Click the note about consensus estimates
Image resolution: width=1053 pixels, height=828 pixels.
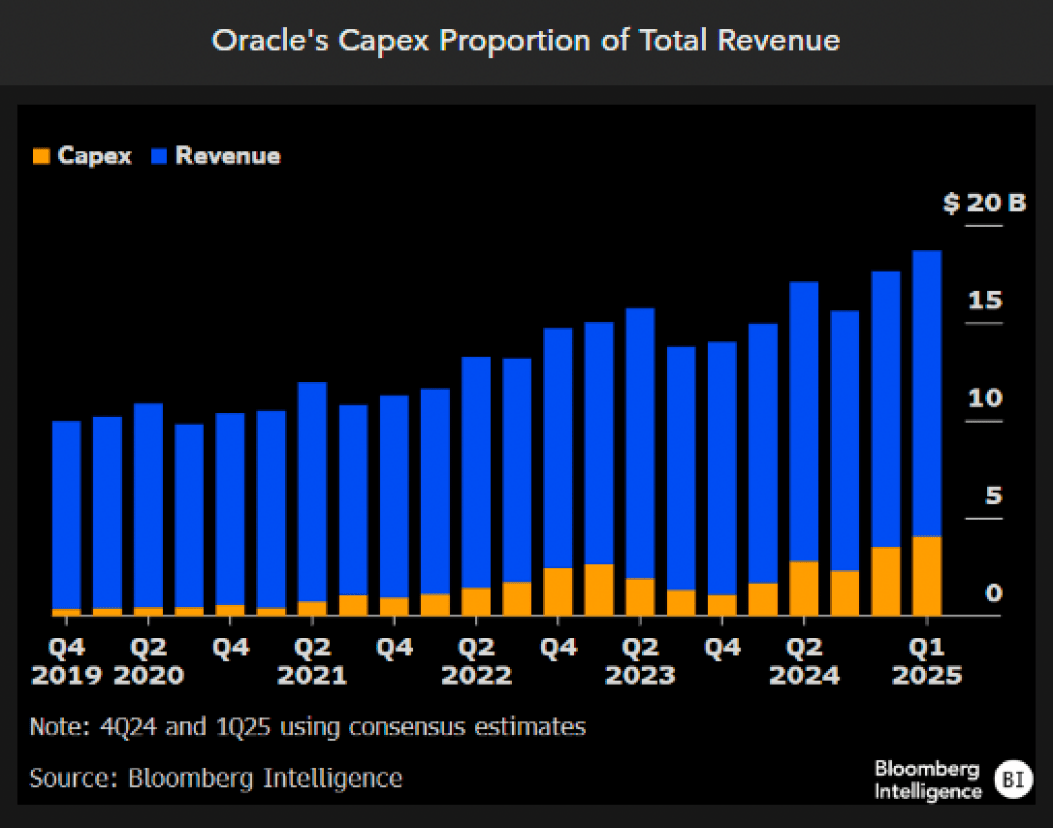308,727
